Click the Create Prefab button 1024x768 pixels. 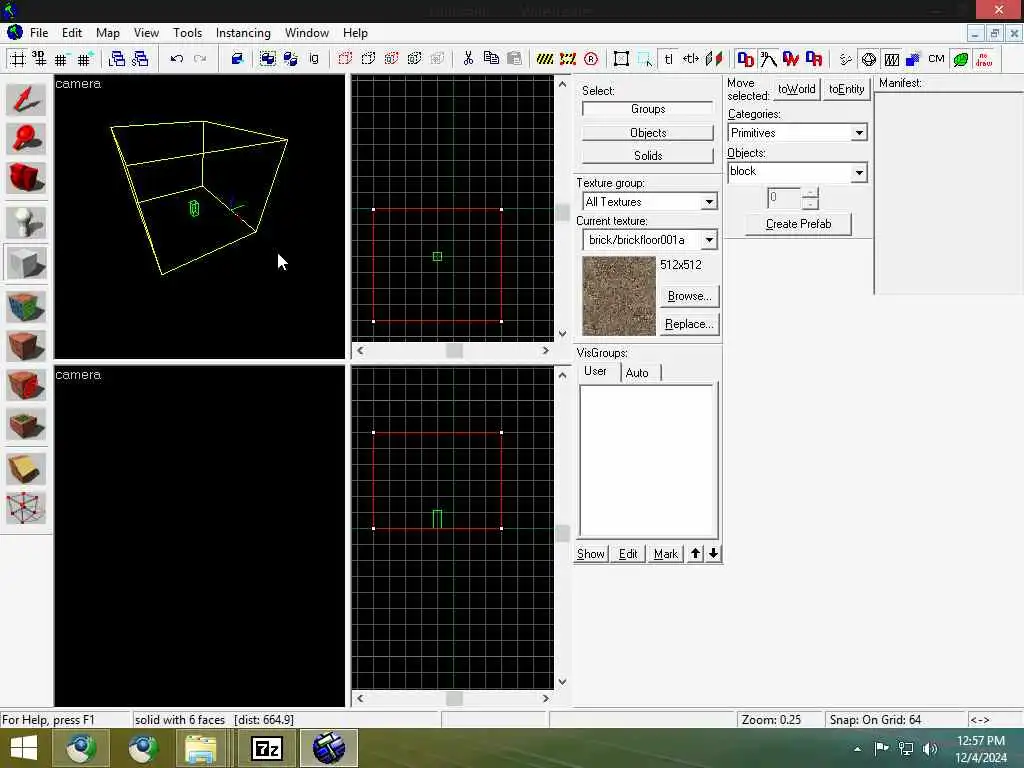tap(798, 224)
